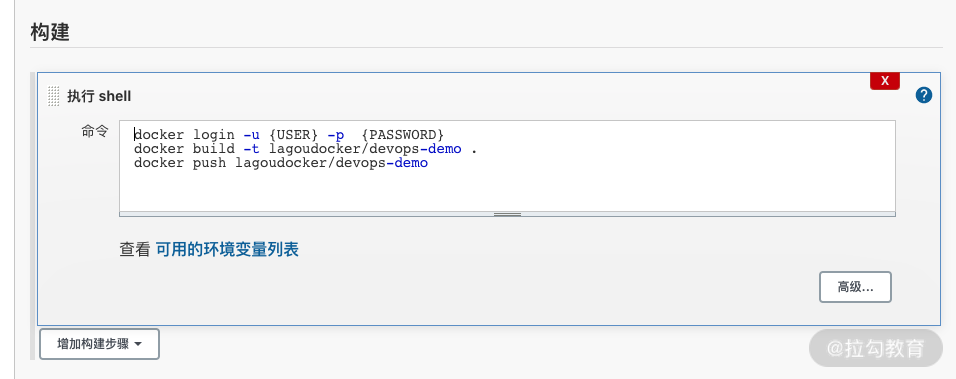
Task: Click the 高级... button
Action: (x=855, y=287)
